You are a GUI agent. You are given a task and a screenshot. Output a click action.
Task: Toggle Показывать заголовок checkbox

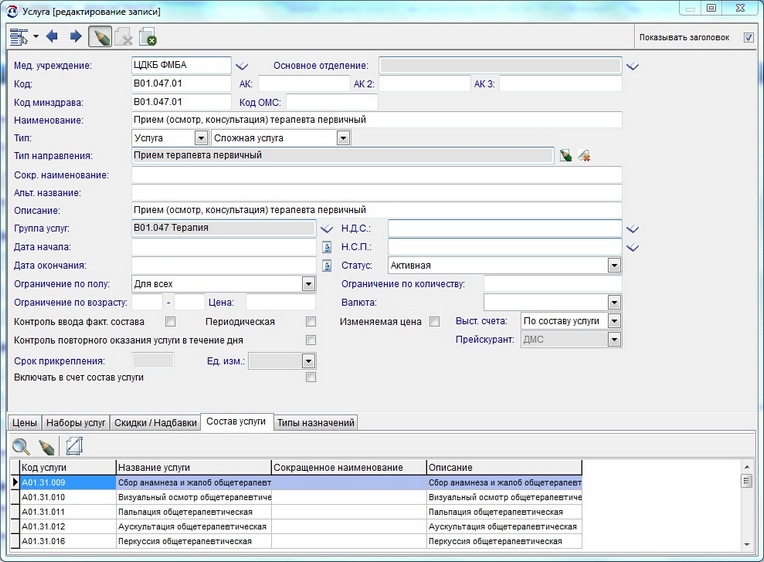tap(748, 38)
